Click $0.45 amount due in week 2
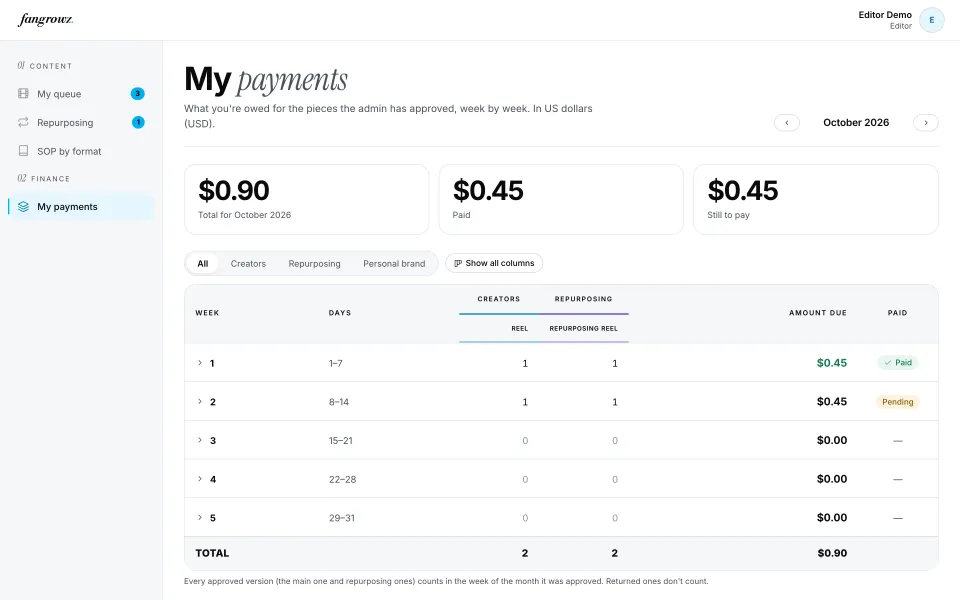The height and width of the screenshot is (600, 960). tap(831, 402)
